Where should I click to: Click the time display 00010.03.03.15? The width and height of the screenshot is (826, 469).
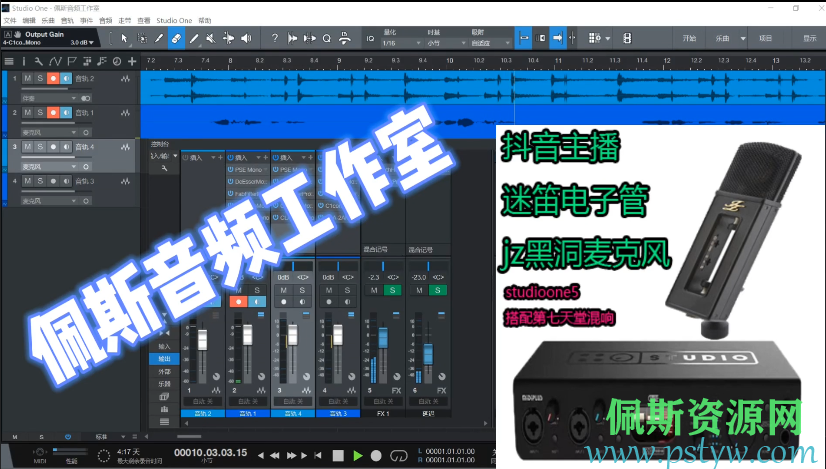tap(211, 453)
